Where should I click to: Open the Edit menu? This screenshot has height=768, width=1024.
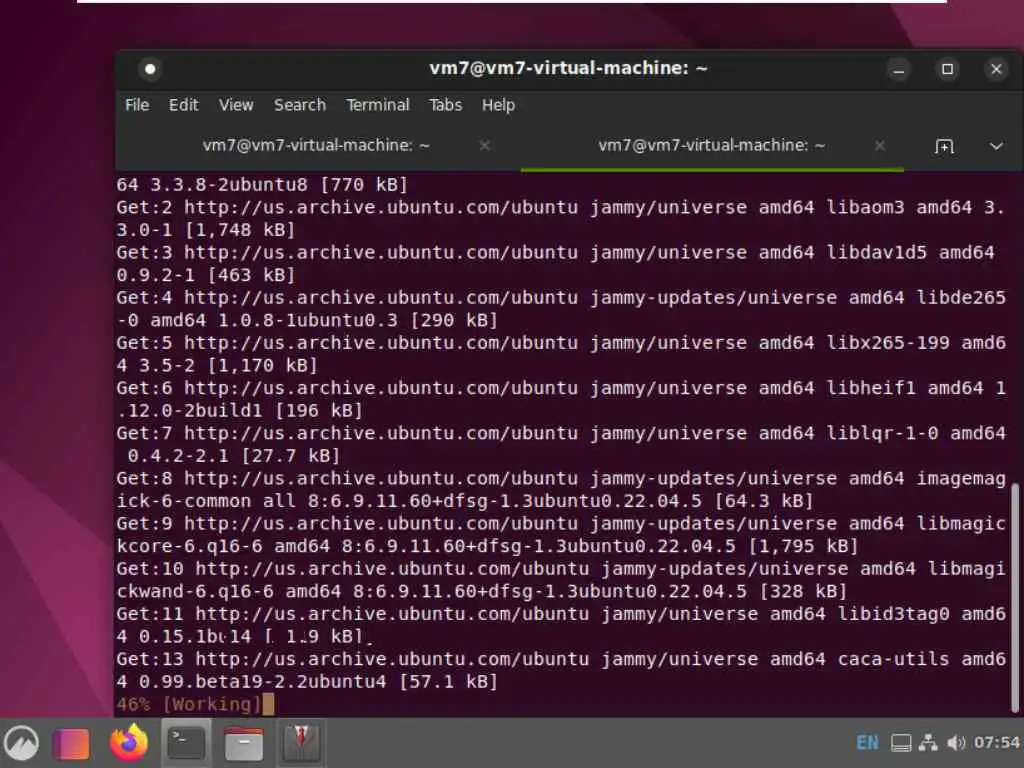coord(184,105)
